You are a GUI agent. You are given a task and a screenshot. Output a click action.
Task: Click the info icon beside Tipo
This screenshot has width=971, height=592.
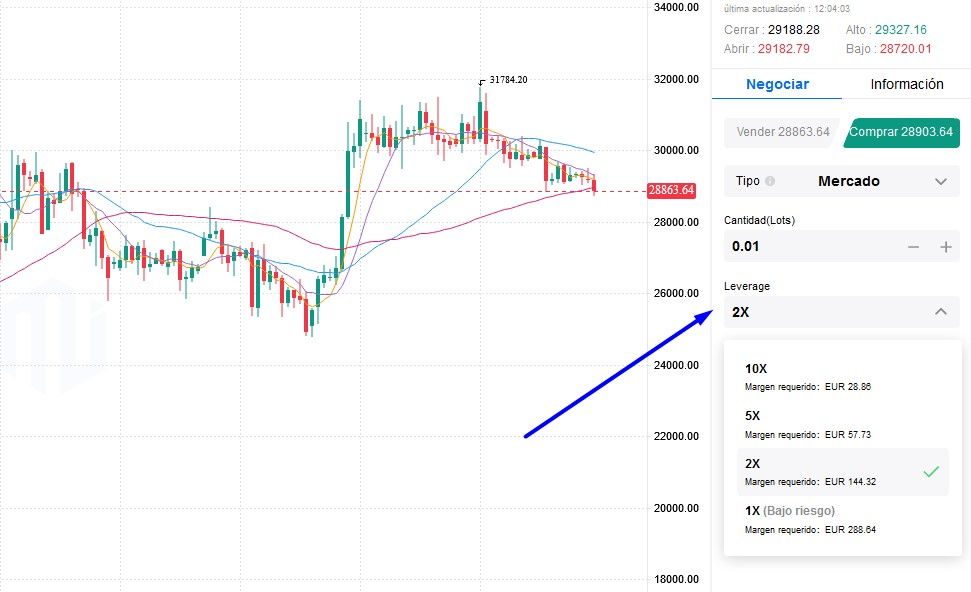770,182
